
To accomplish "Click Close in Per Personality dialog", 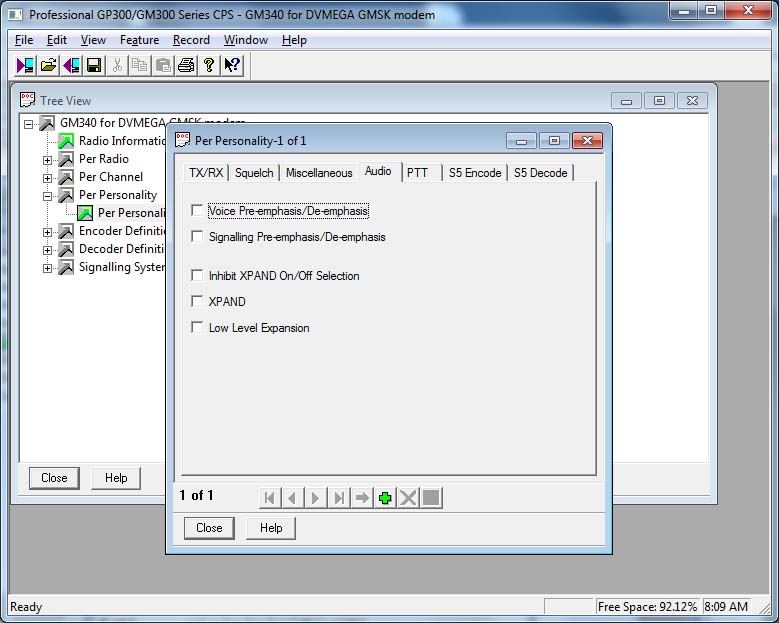I will (x=209, y=528).
